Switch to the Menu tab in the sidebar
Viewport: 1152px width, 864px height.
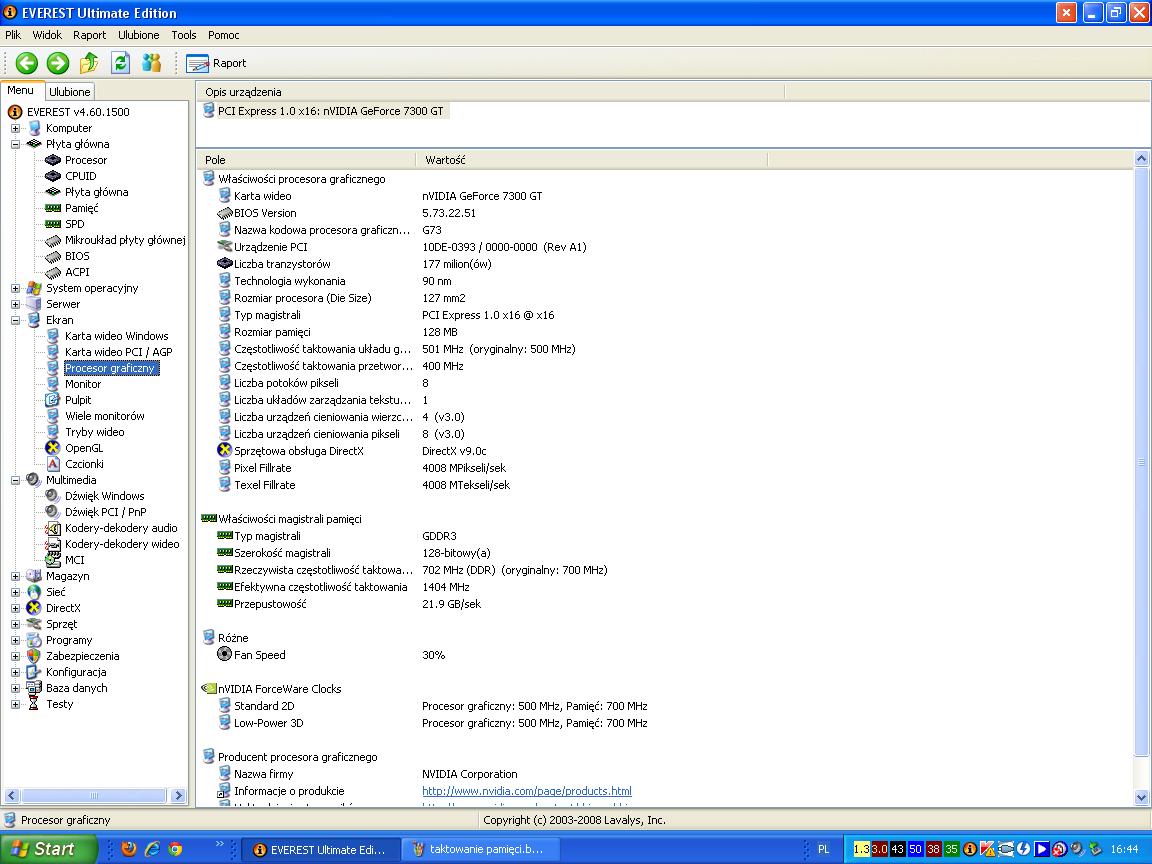click(21, 90)
